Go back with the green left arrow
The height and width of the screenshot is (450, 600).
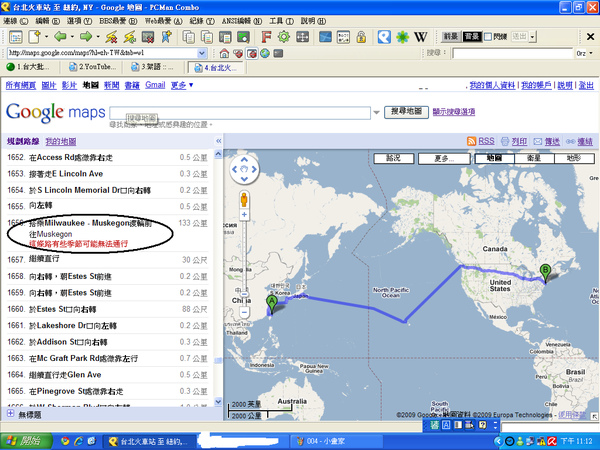[x=60, y=37]
